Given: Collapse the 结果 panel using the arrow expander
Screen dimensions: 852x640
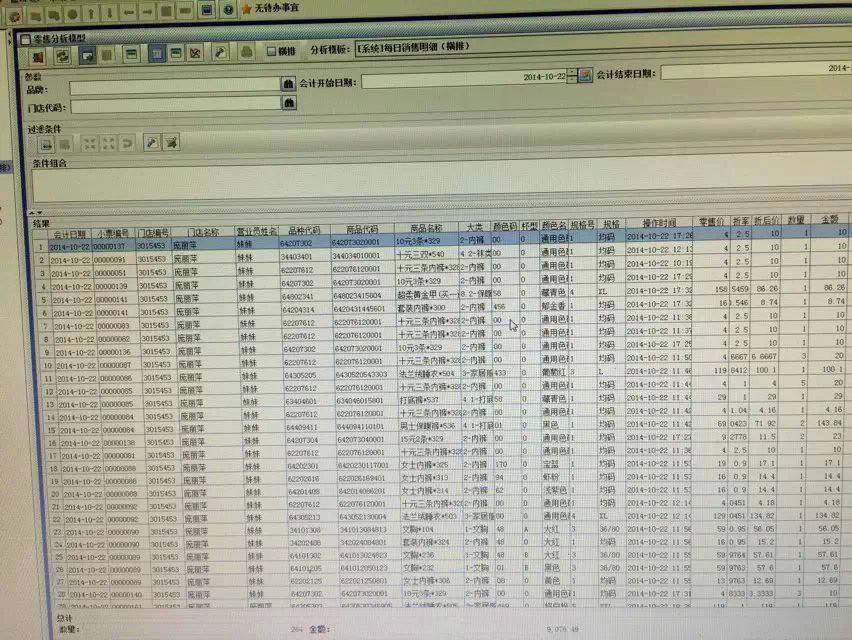Looking at the screenshot, I should pyautogui.click(x=33, y=212).
